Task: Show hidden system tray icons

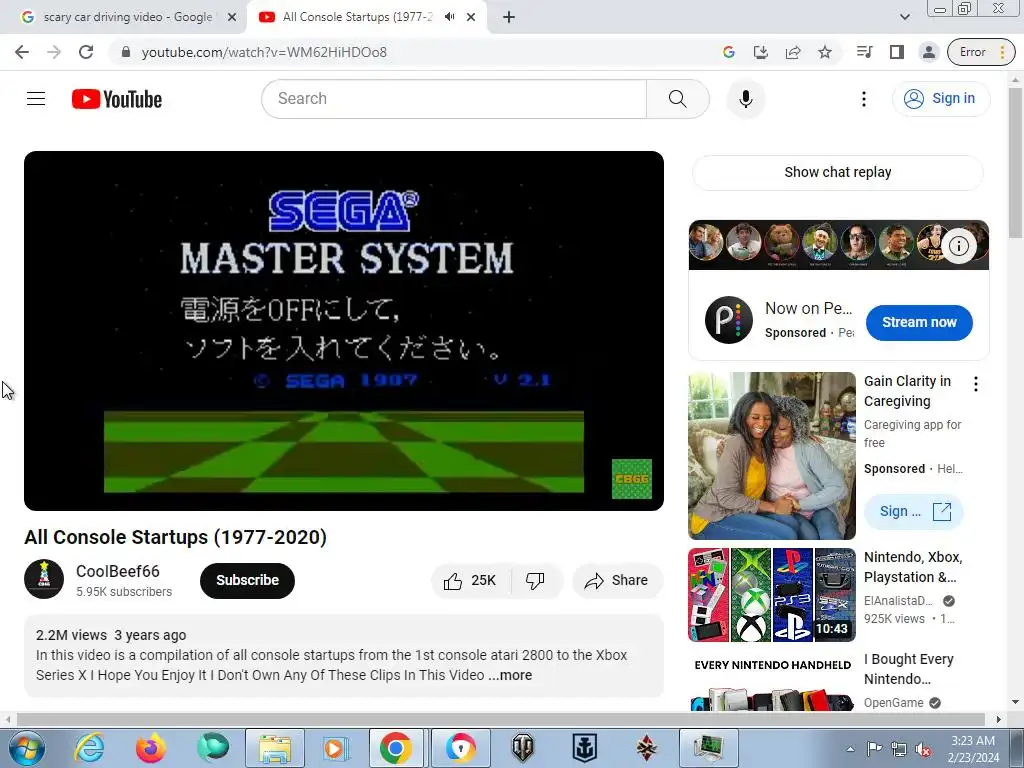Action: tap(850, 749)
